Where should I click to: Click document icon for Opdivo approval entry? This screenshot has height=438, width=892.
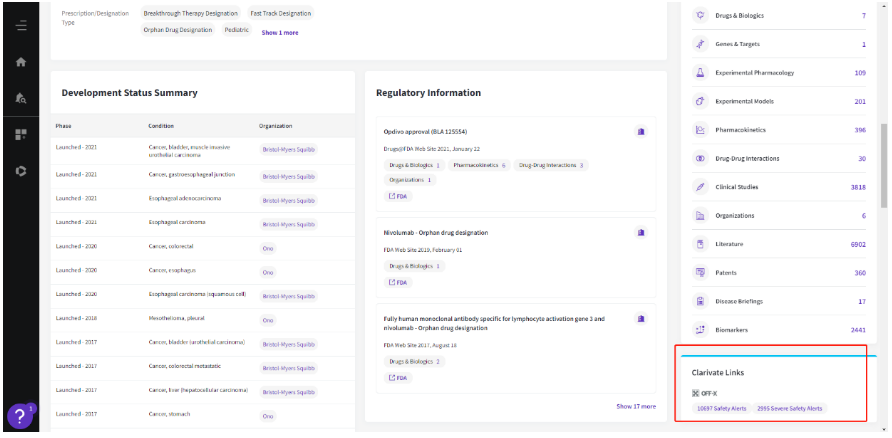641,131
